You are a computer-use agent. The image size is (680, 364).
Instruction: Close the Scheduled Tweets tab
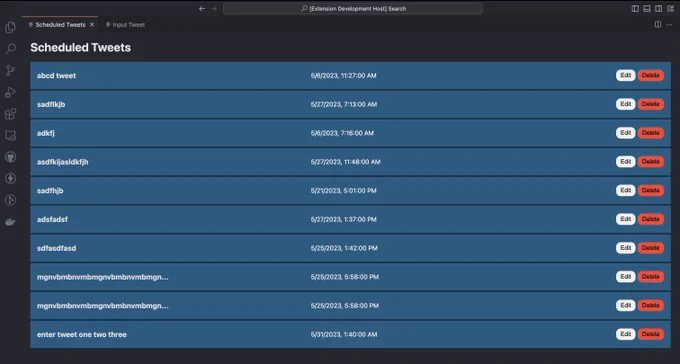[92, 25]
